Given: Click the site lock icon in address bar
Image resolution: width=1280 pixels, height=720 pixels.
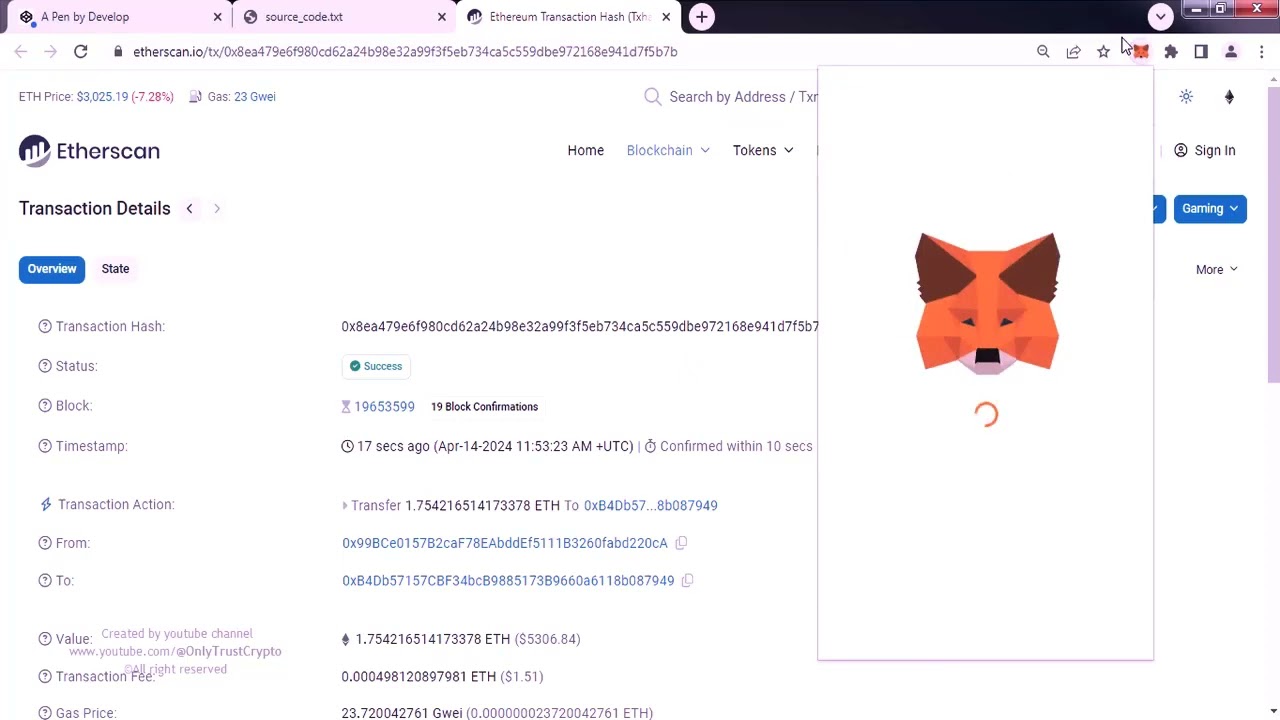Looking at the screenshot, I should point(118,51).
